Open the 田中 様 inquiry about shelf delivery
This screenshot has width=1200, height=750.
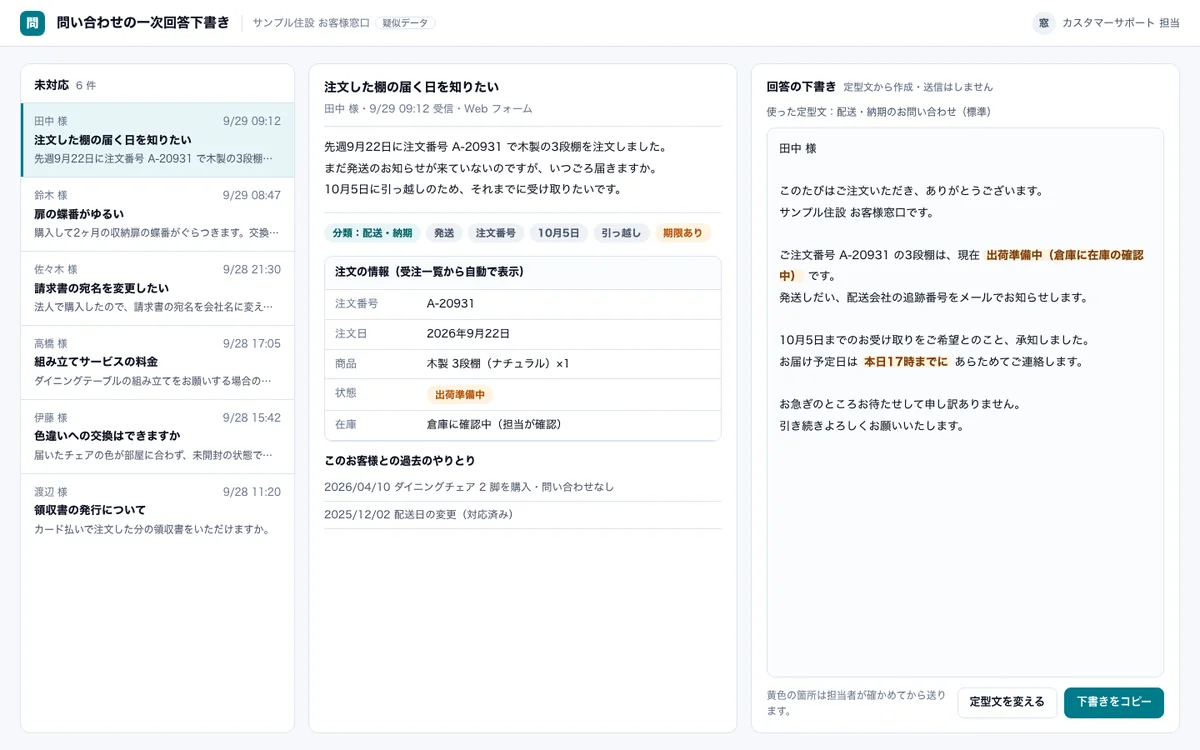(x=157, y=140)
